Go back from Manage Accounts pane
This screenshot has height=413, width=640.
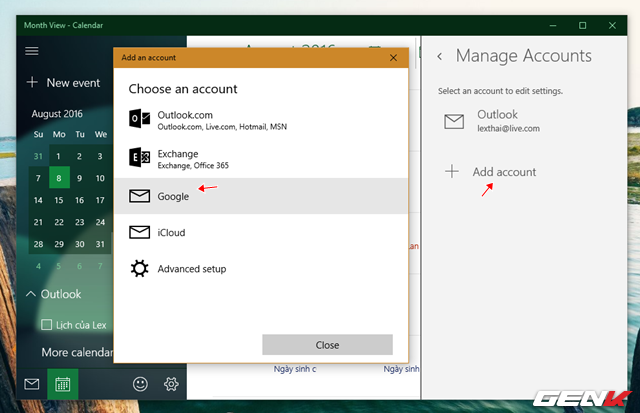(440, 56)
